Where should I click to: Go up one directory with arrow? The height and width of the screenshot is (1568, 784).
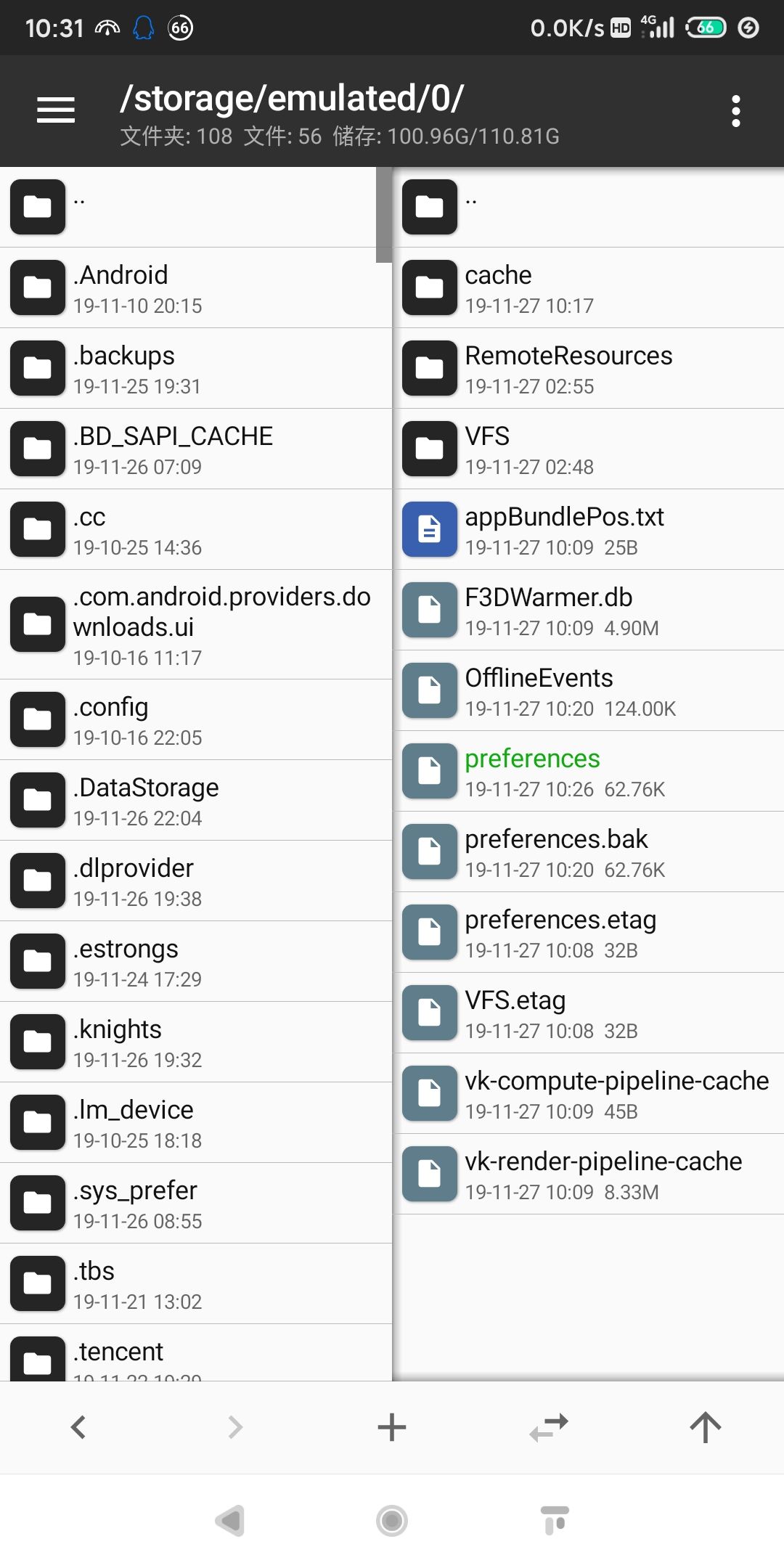click(705, 1427)
